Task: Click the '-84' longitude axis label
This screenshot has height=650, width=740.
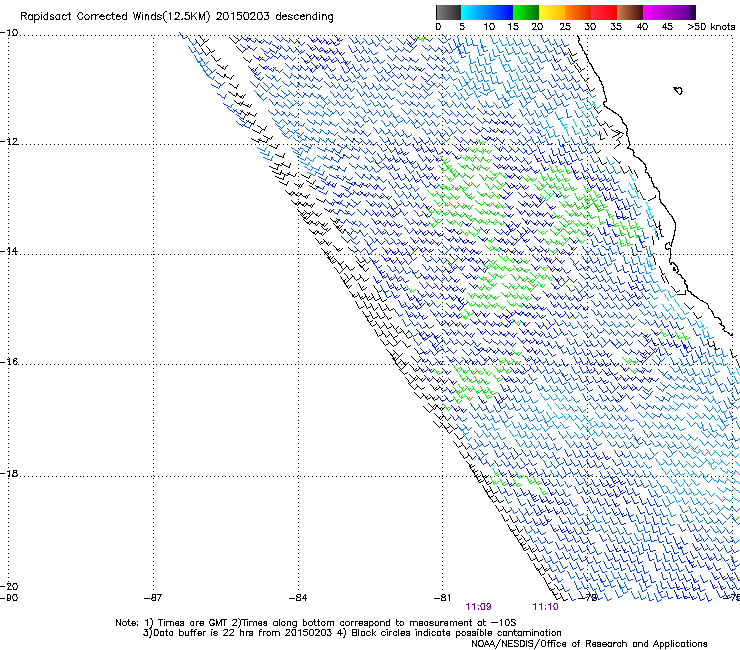Action: (x=298, y=598)
